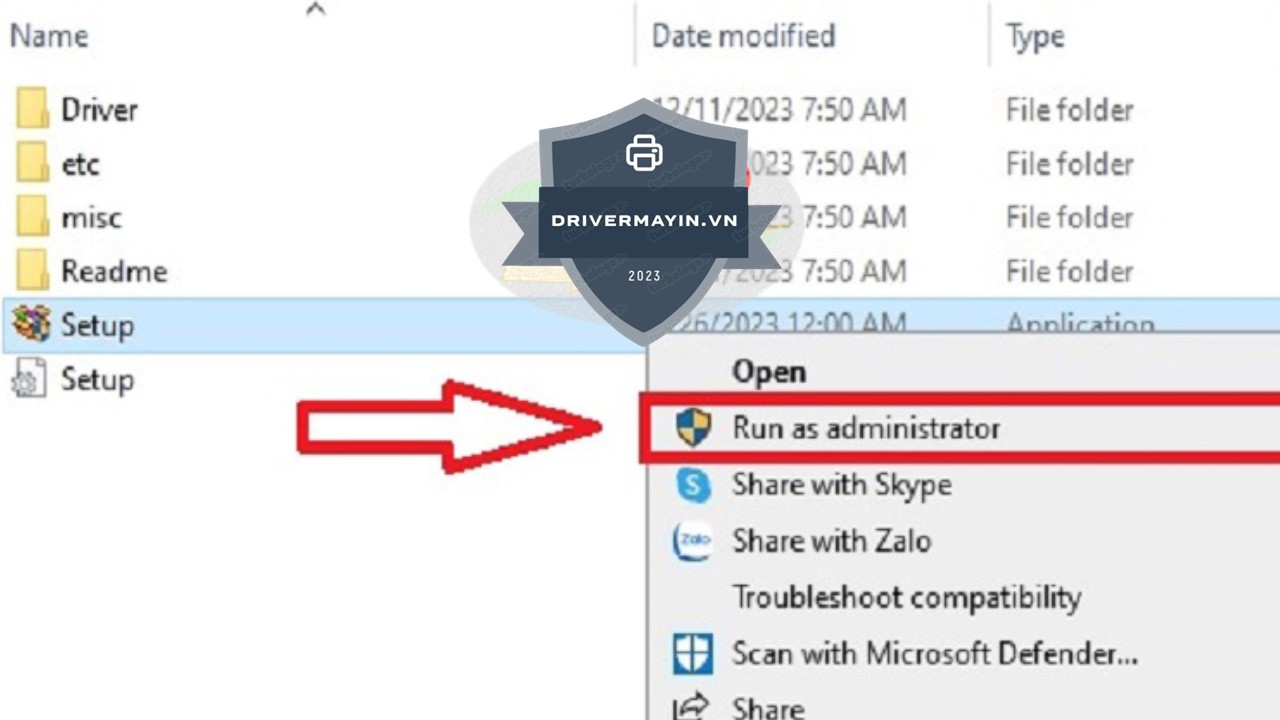This screenshot has width=1280, height=720.
Task: Click the Skype icon in context menu
Action: coord(693,485)
